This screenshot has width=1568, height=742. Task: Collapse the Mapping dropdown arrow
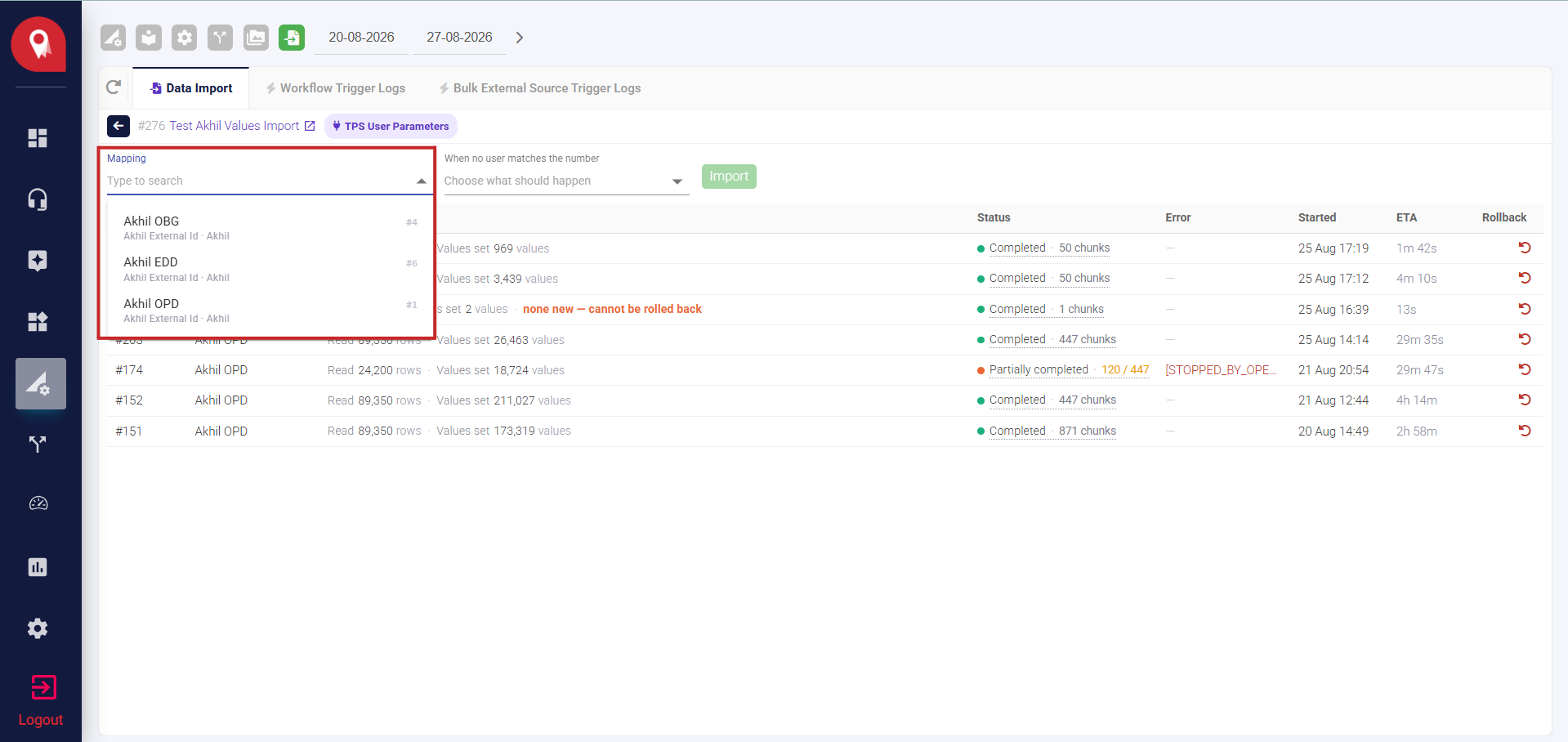[x=422, y=181]
